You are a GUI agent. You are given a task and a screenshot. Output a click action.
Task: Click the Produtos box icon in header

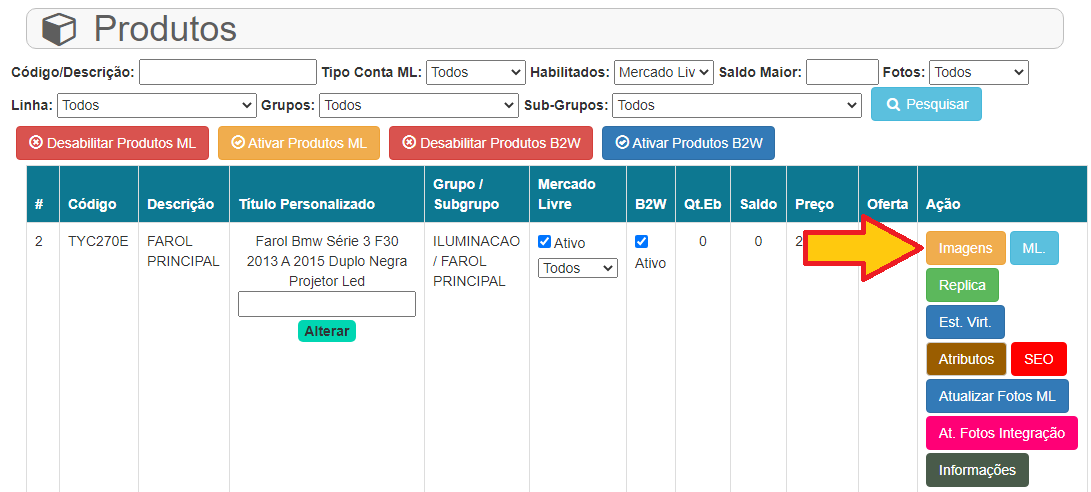click(x=58, y=29)
